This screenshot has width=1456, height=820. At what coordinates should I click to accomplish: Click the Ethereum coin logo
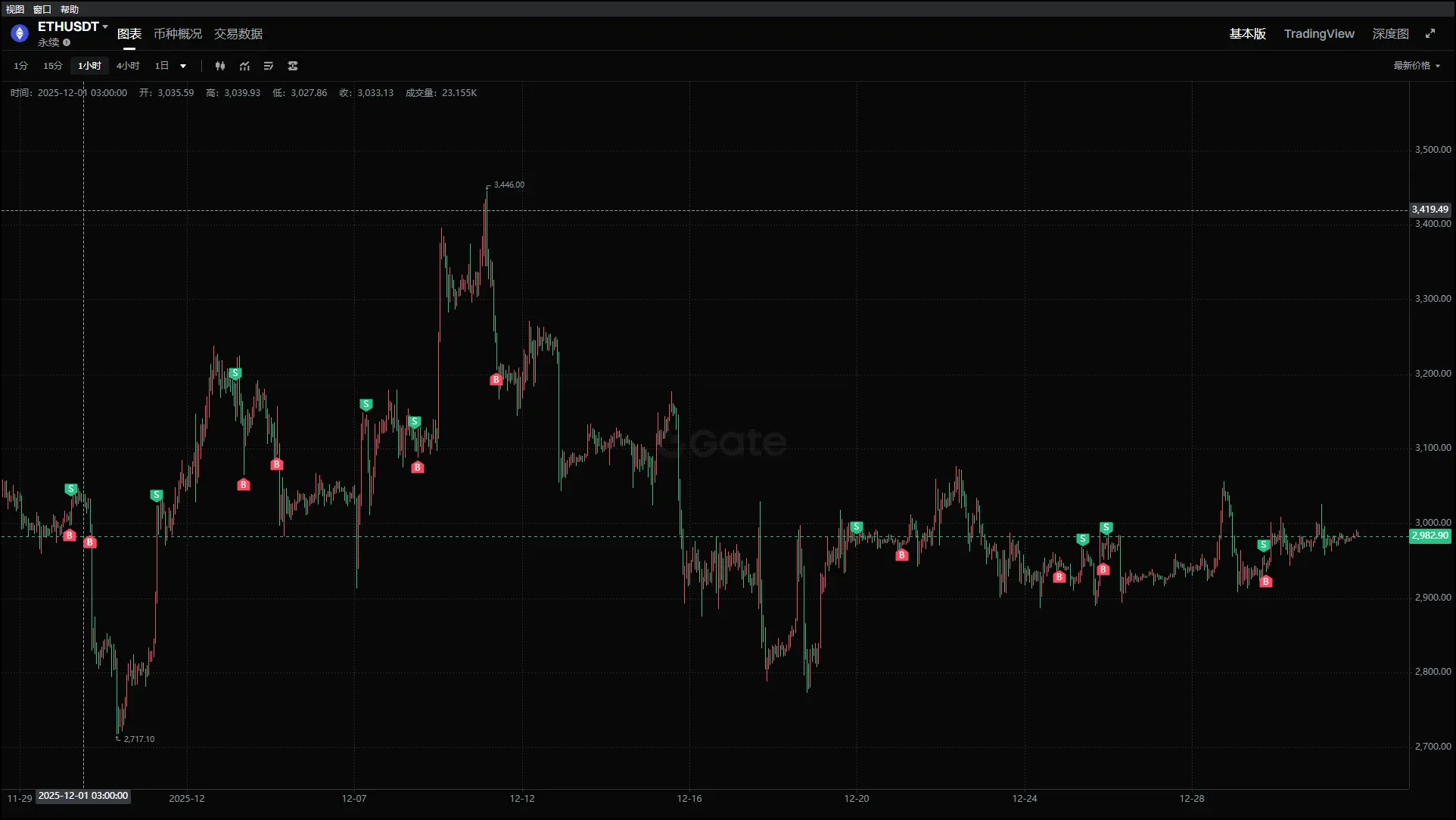point(20,33)
